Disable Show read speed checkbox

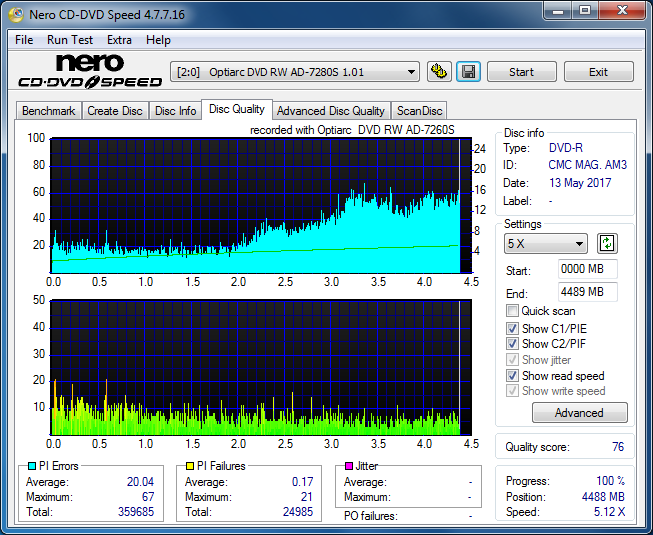(x=512, y=376)
